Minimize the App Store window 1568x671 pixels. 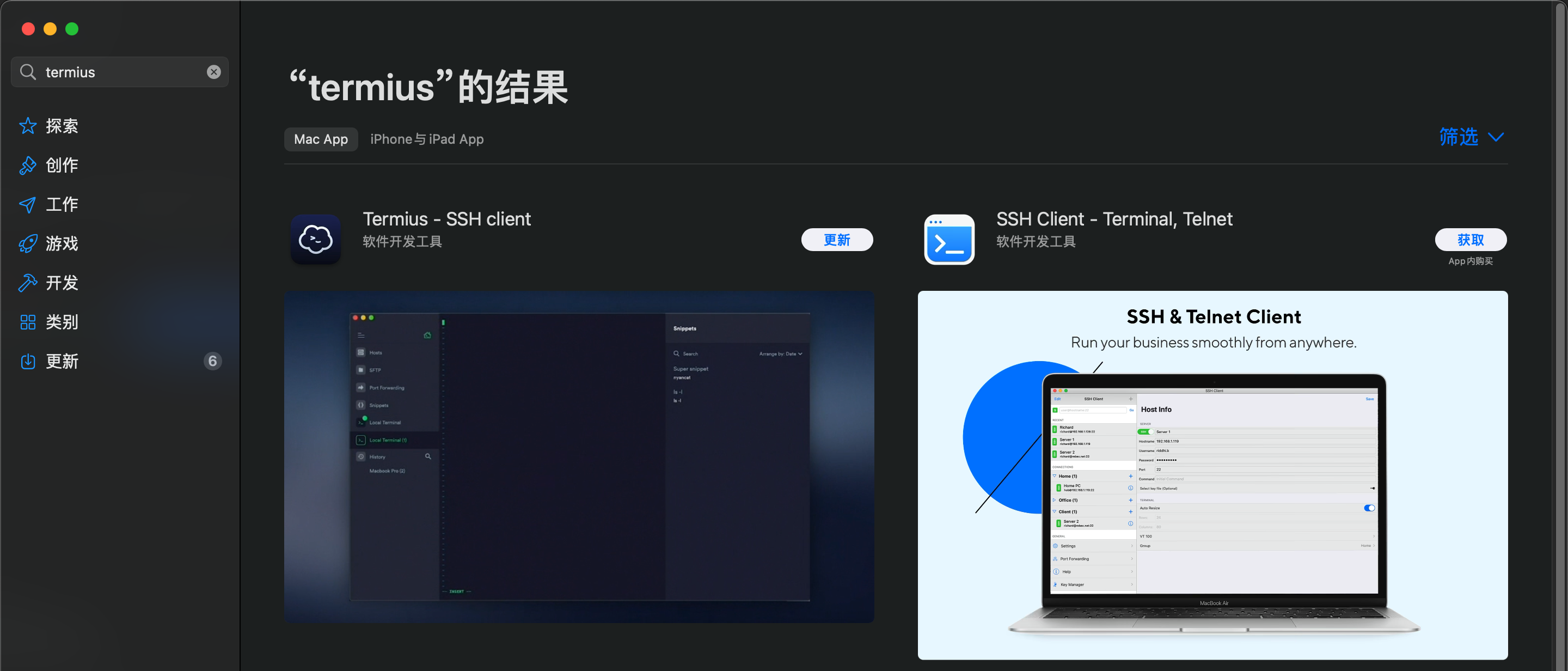pyautogui.click(x=50, y=29)
